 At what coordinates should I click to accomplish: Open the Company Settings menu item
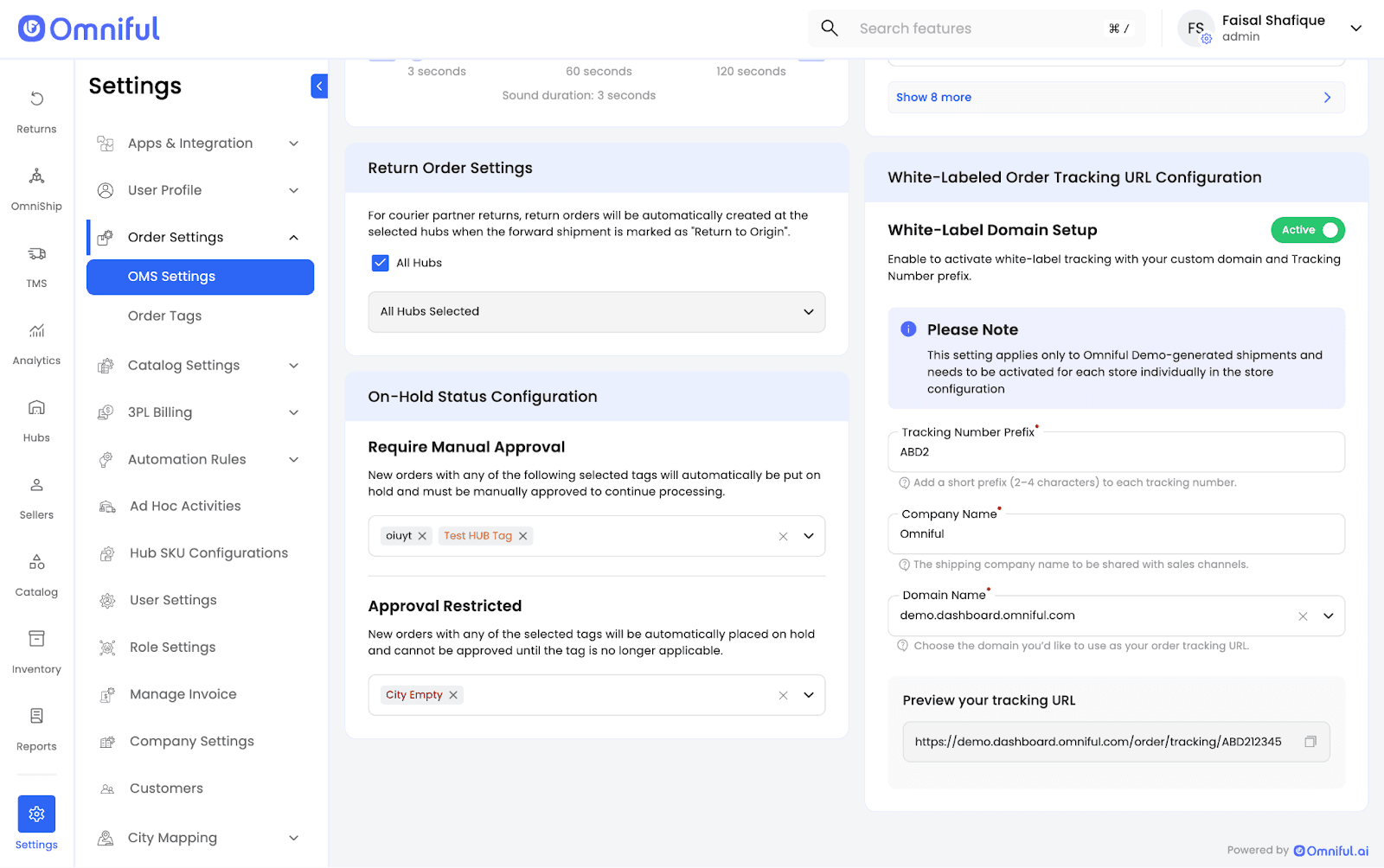pos(191,742)
